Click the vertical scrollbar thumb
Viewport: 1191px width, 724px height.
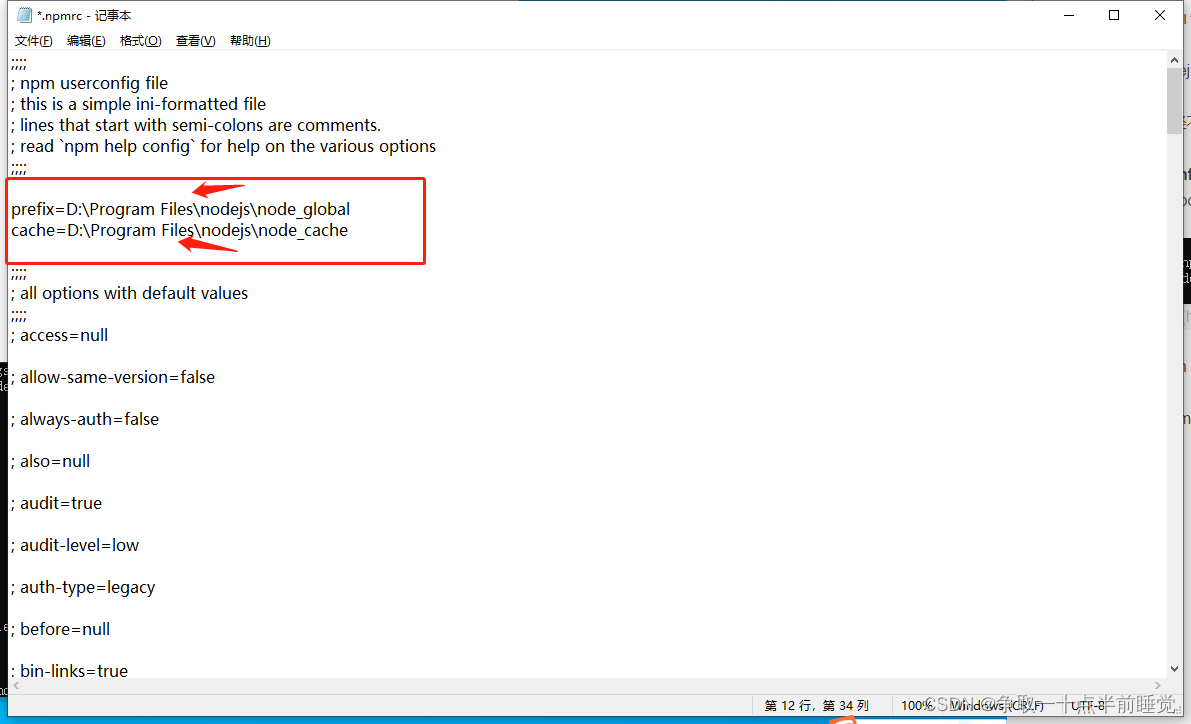coord(1174,100)
